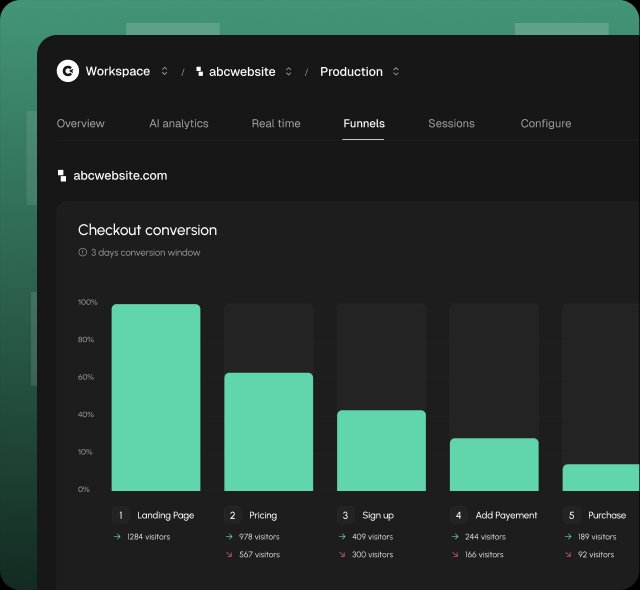Click the '978 visitors' value
640x590 pixels.
pos(259,537)
